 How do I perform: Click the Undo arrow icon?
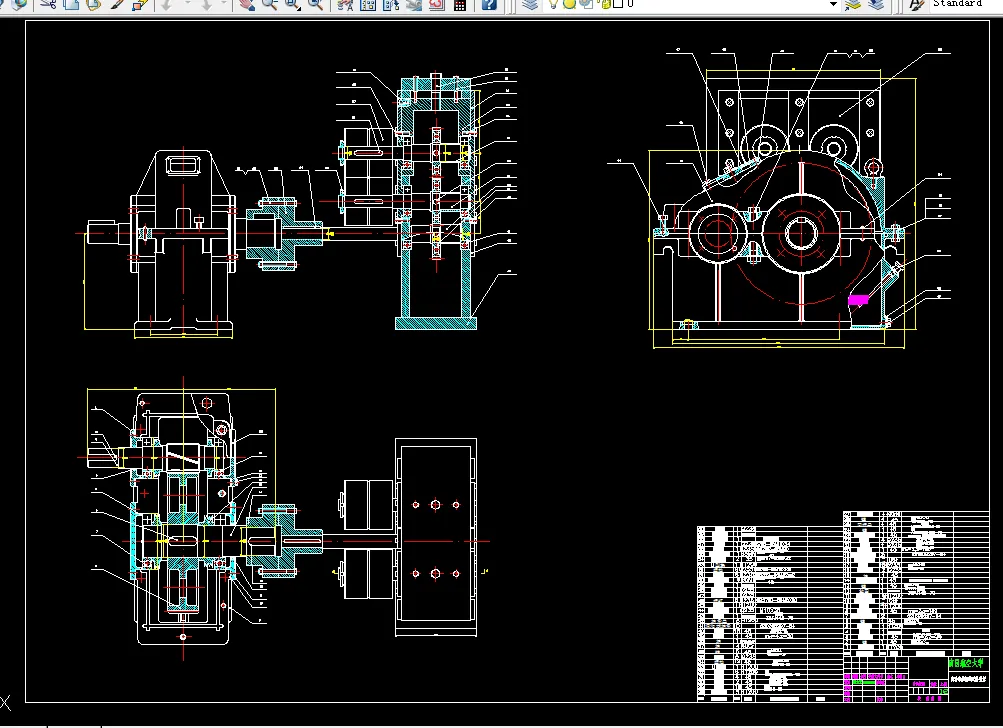166,4
